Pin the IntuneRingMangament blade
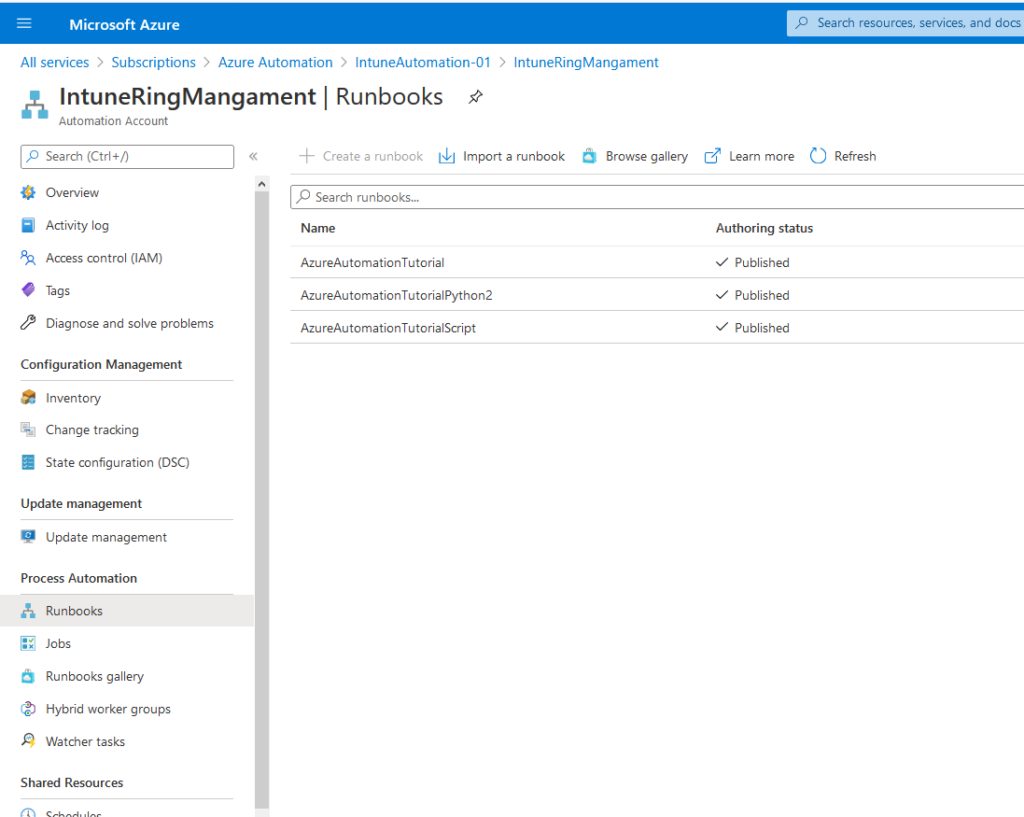Image resolution: width=1024 pixels, height=817 pixels. [x=475, y=97]
